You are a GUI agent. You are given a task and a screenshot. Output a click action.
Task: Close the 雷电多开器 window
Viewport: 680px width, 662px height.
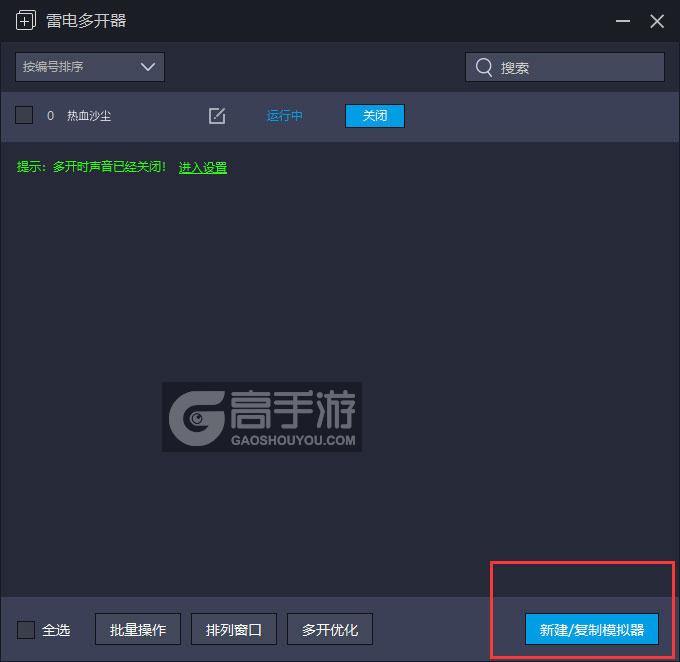coord(657,21)
